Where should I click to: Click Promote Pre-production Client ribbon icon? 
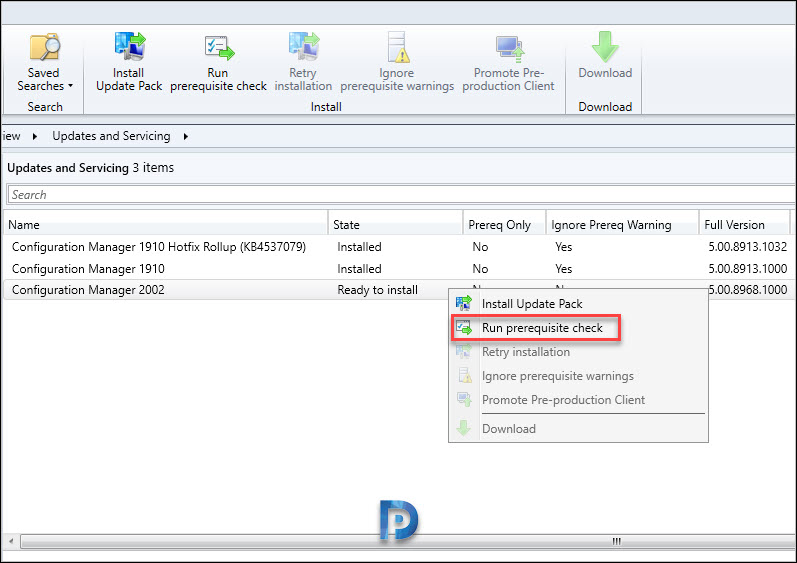point(510,48)
